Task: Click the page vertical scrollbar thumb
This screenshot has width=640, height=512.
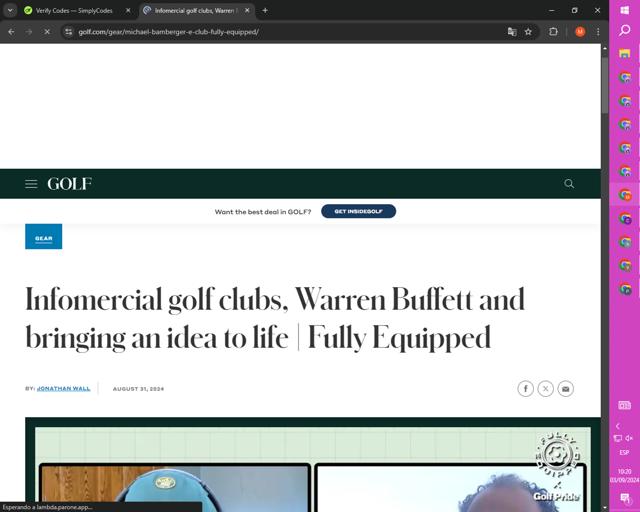Action: [604, 84]
